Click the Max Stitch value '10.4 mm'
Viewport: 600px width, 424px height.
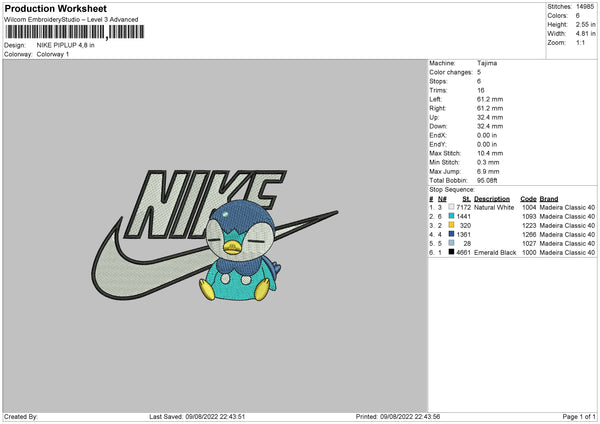pos(490,153)
